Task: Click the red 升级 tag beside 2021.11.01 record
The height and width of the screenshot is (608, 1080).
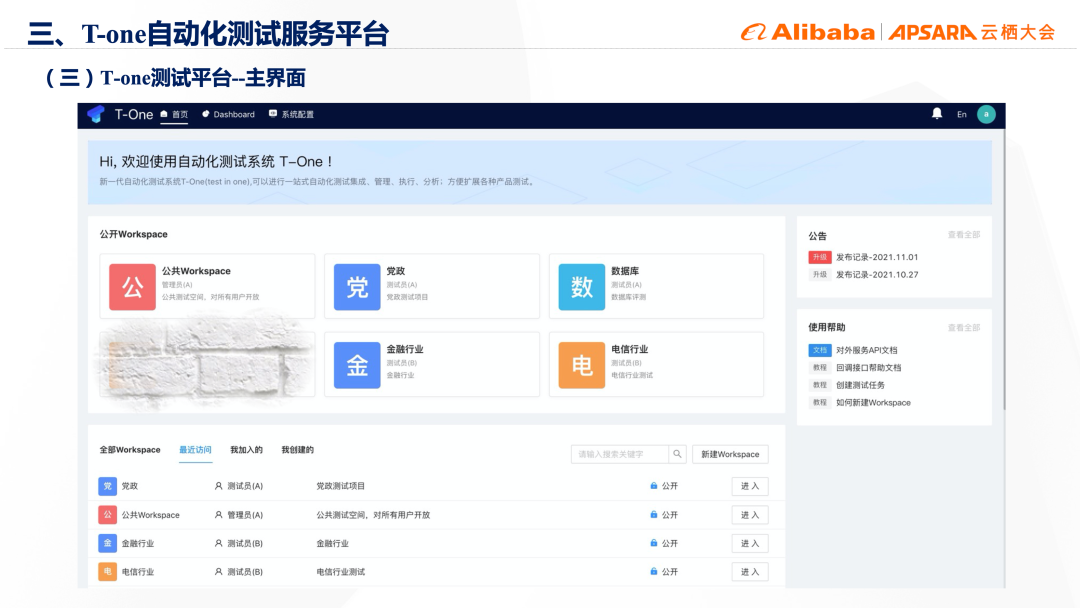Action: click(820, 257)
